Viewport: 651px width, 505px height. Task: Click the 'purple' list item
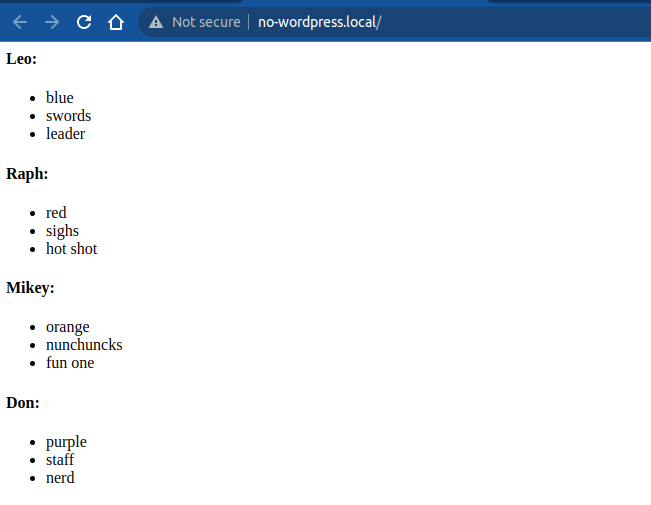click(66, 442)
